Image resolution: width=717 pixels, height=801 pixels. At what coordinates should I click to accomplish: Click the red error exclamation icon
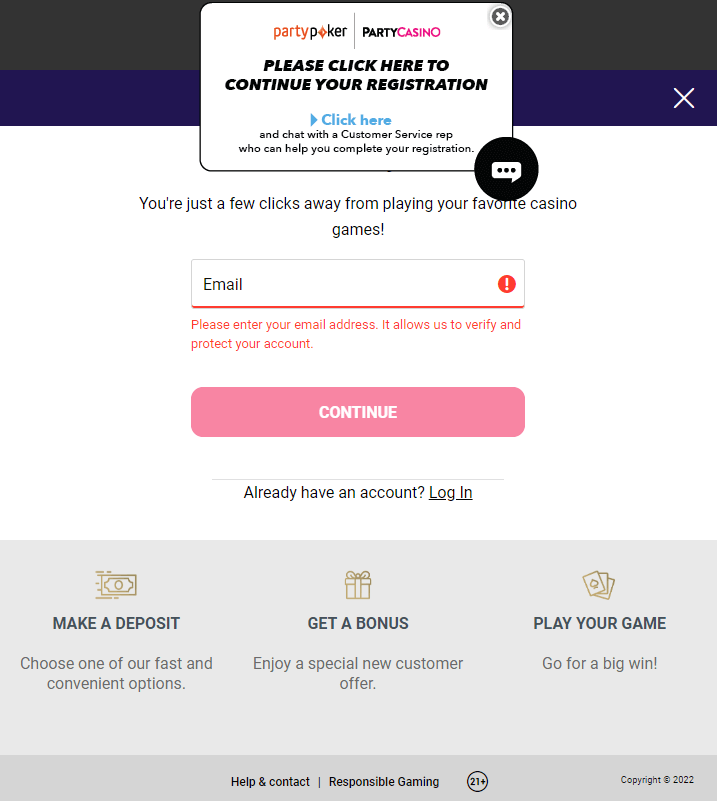tap(507, 284)
